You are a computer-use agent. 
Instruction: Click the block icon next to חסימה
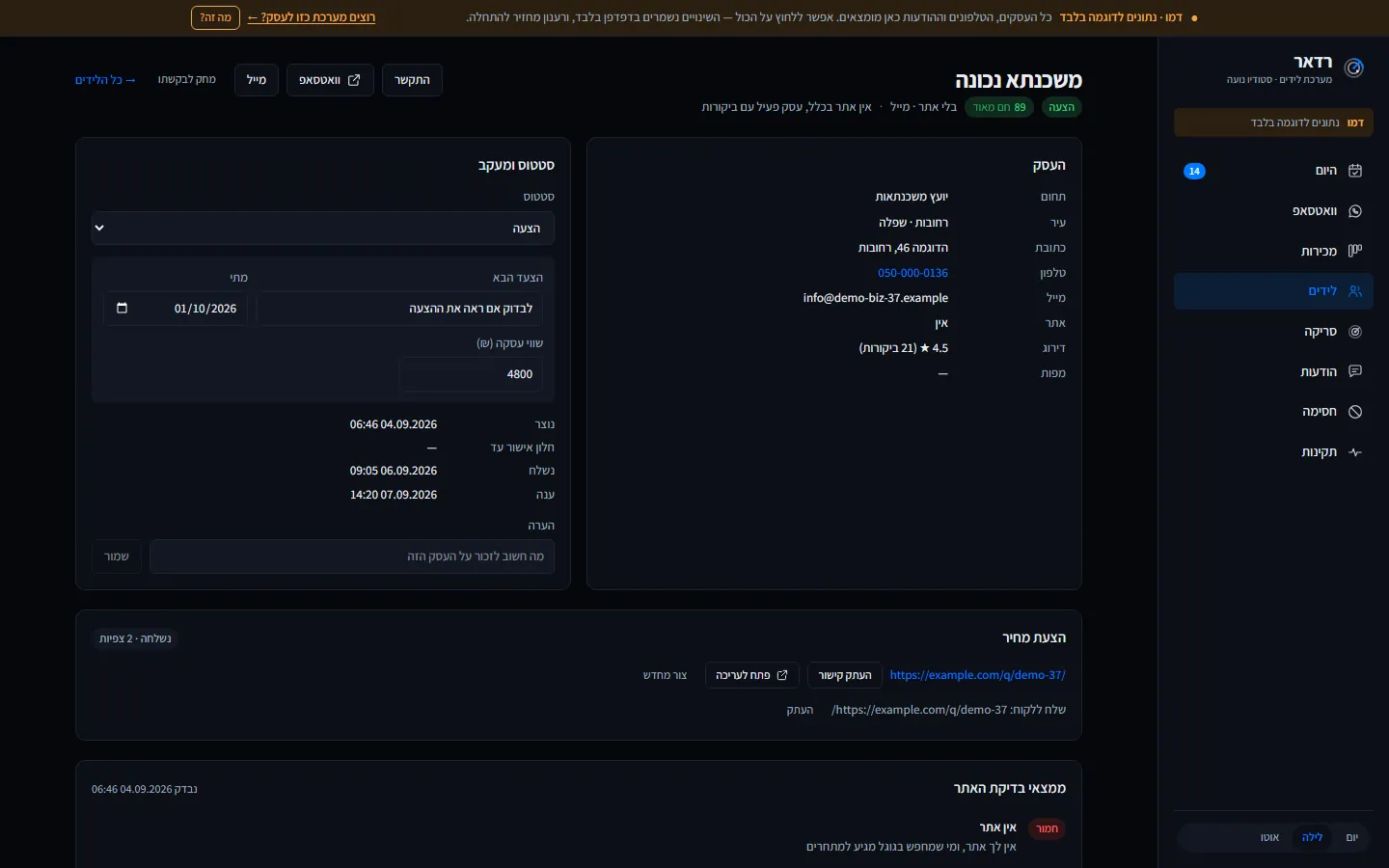pyautogui.click(x=1355, y=412)
